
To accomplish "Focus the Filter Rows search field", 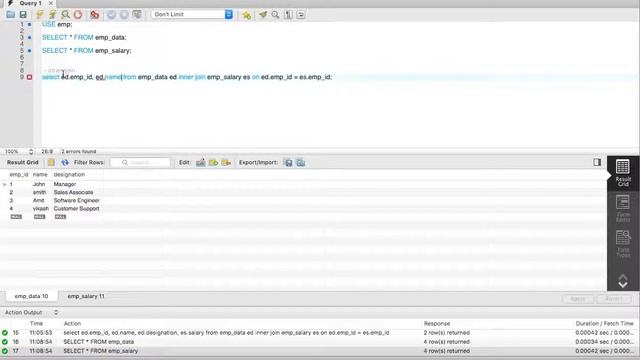I will [x=140, y=162].
